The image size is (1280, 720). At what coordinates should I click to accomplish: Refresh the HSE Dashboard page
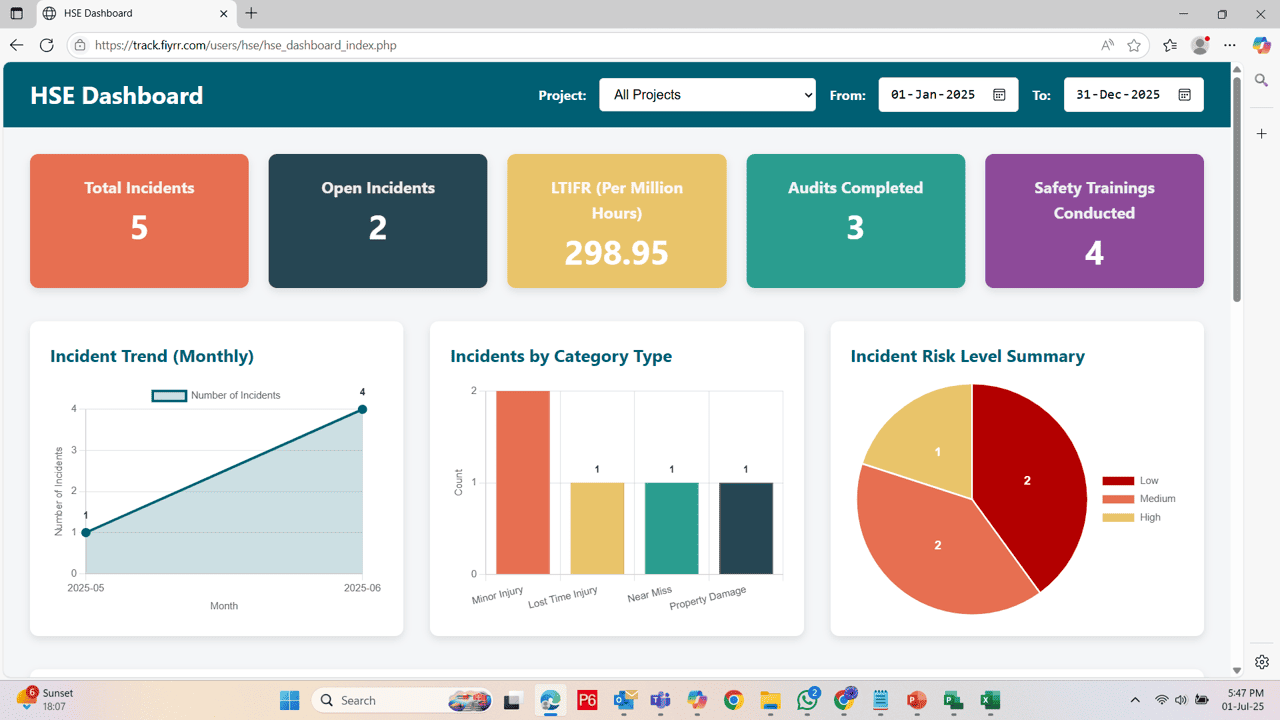click(x=46, y=45)
